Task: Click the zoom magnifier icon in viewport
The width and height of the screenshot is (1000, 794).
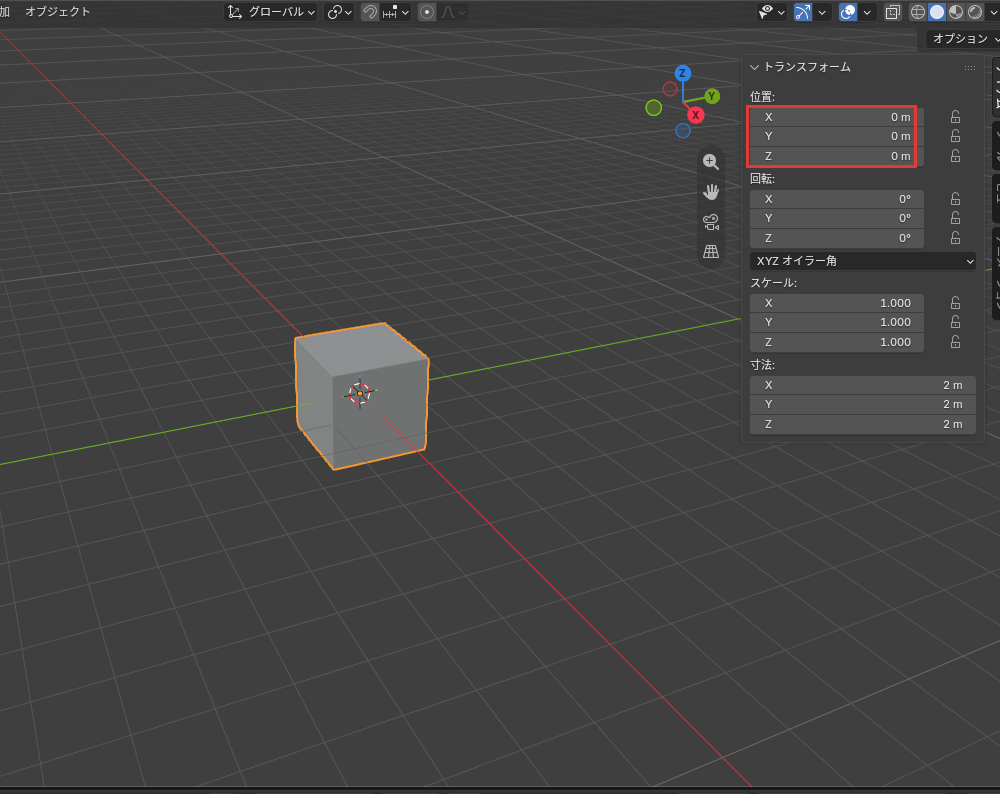Action: pyautogui.click(x=710, y=162)
